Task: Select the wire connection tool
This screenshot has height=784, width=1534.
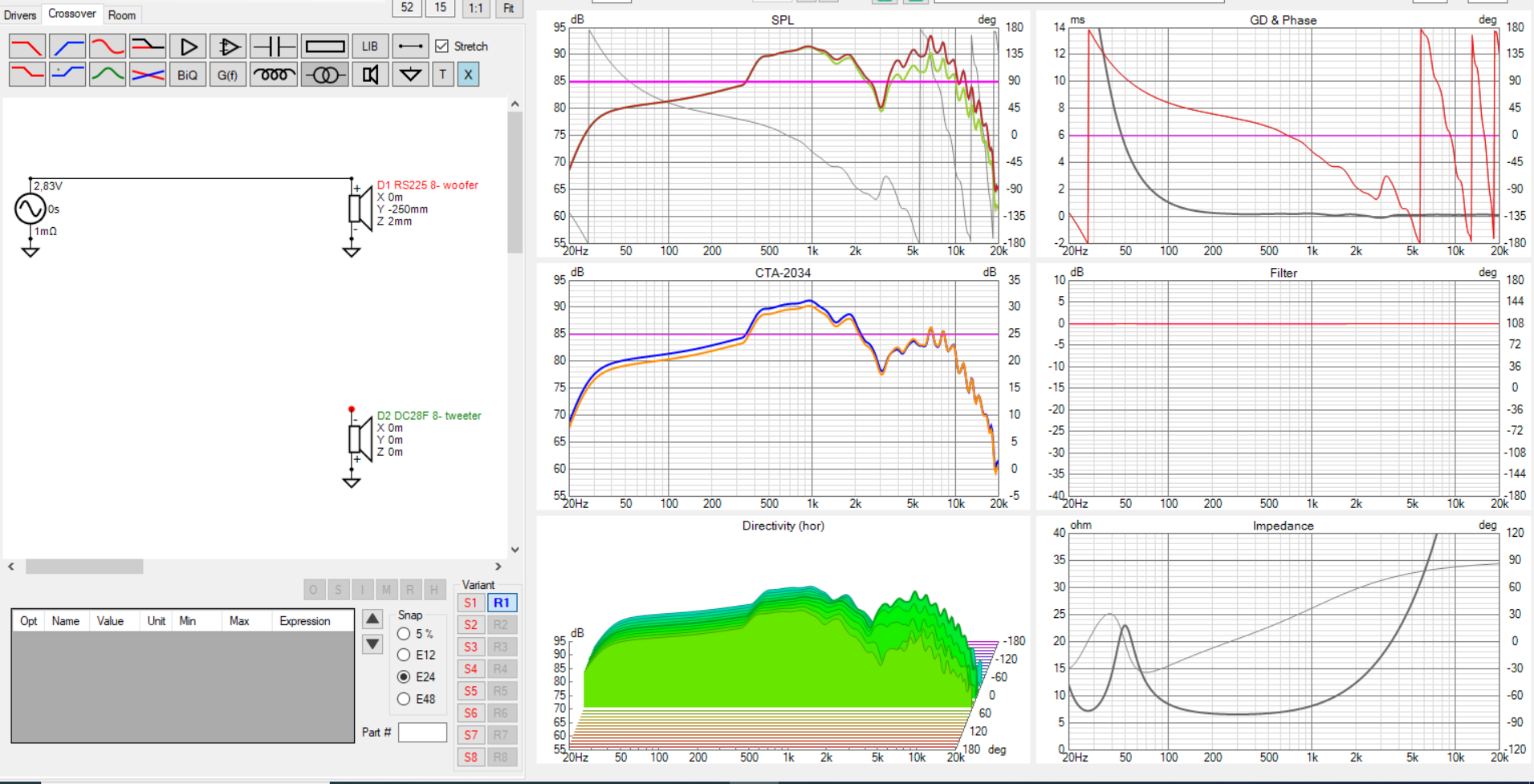Action: coord(410,47)
